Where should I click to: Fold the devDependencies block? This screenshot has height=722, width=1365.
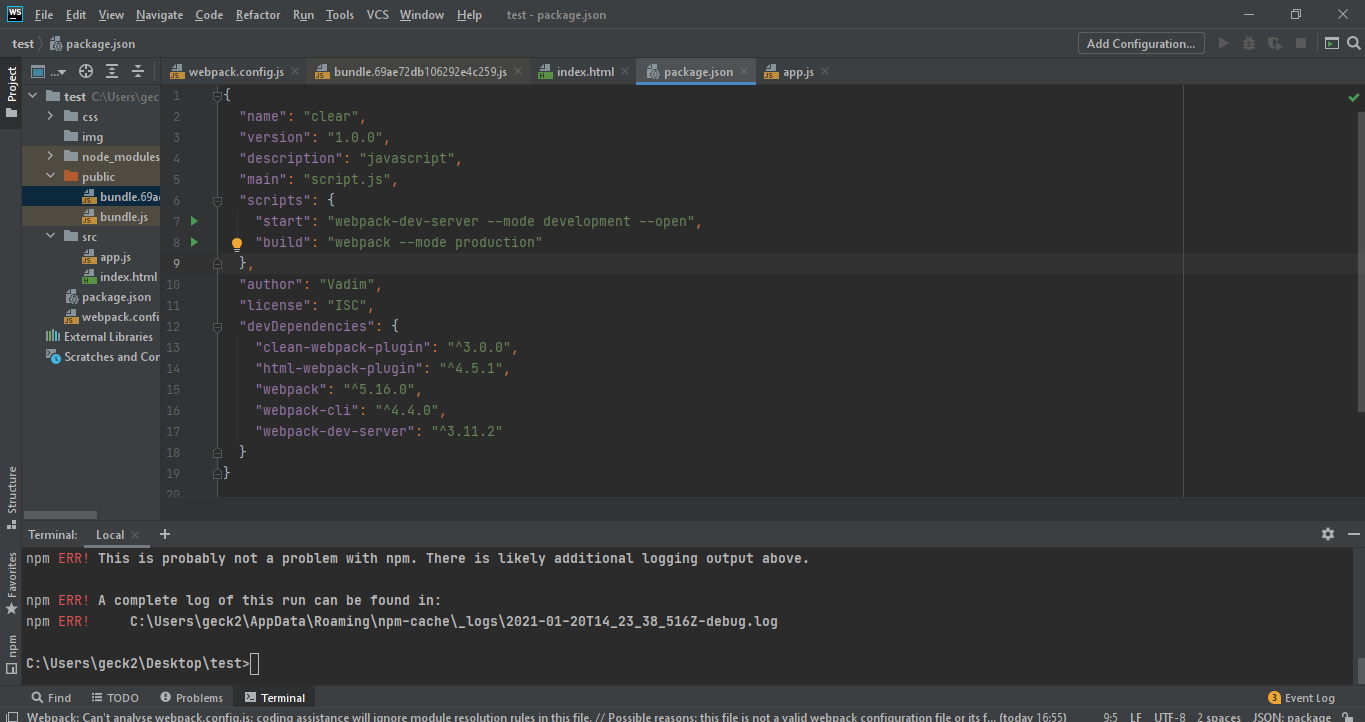pos(218,326)
